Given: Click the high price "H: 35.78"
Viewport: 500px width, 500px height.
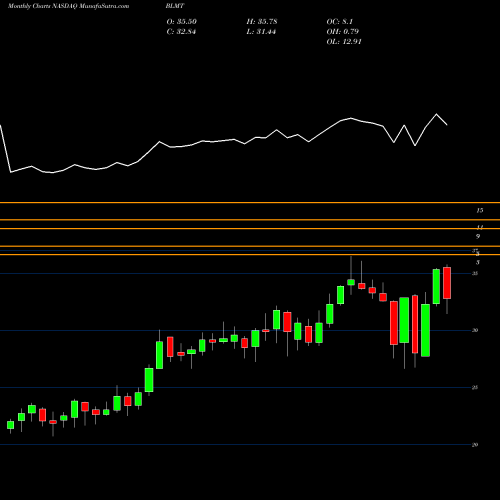Looking at the screenshot, I should point(262,22).
